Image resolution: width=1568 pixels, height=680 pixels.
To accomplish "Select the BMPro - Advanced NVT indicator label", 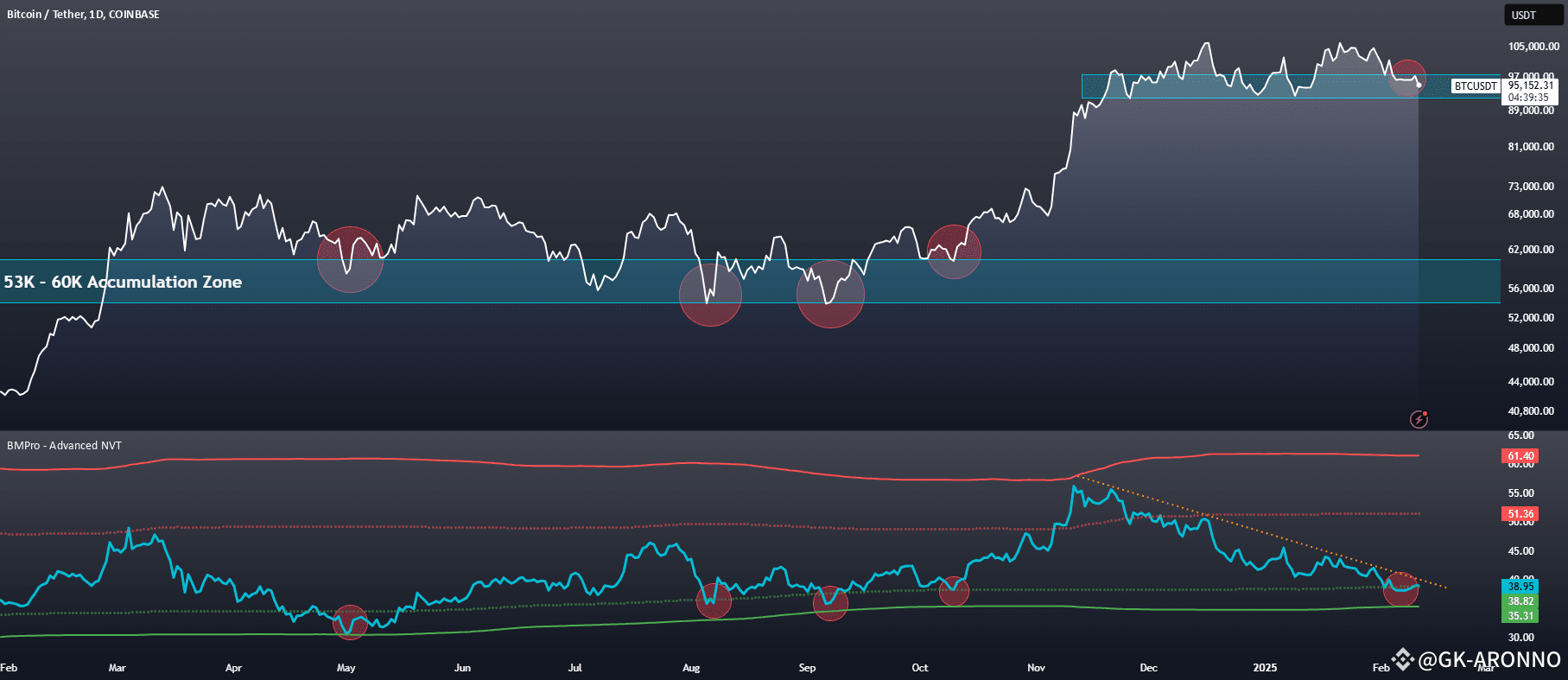I will click(x=64, y=446).
